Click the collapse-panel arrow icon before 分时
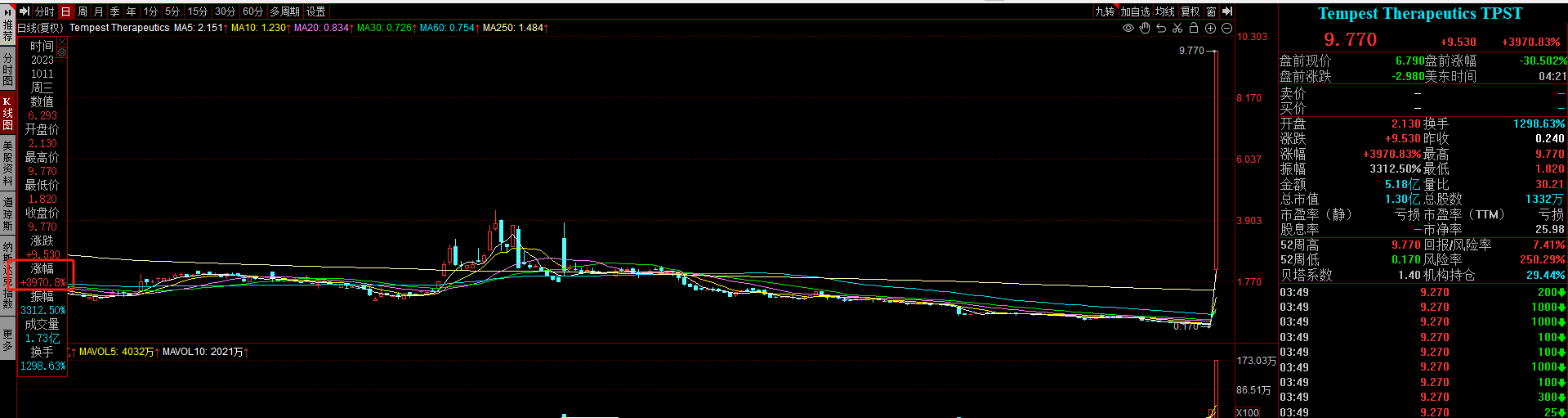 click(x=24, y=11)
